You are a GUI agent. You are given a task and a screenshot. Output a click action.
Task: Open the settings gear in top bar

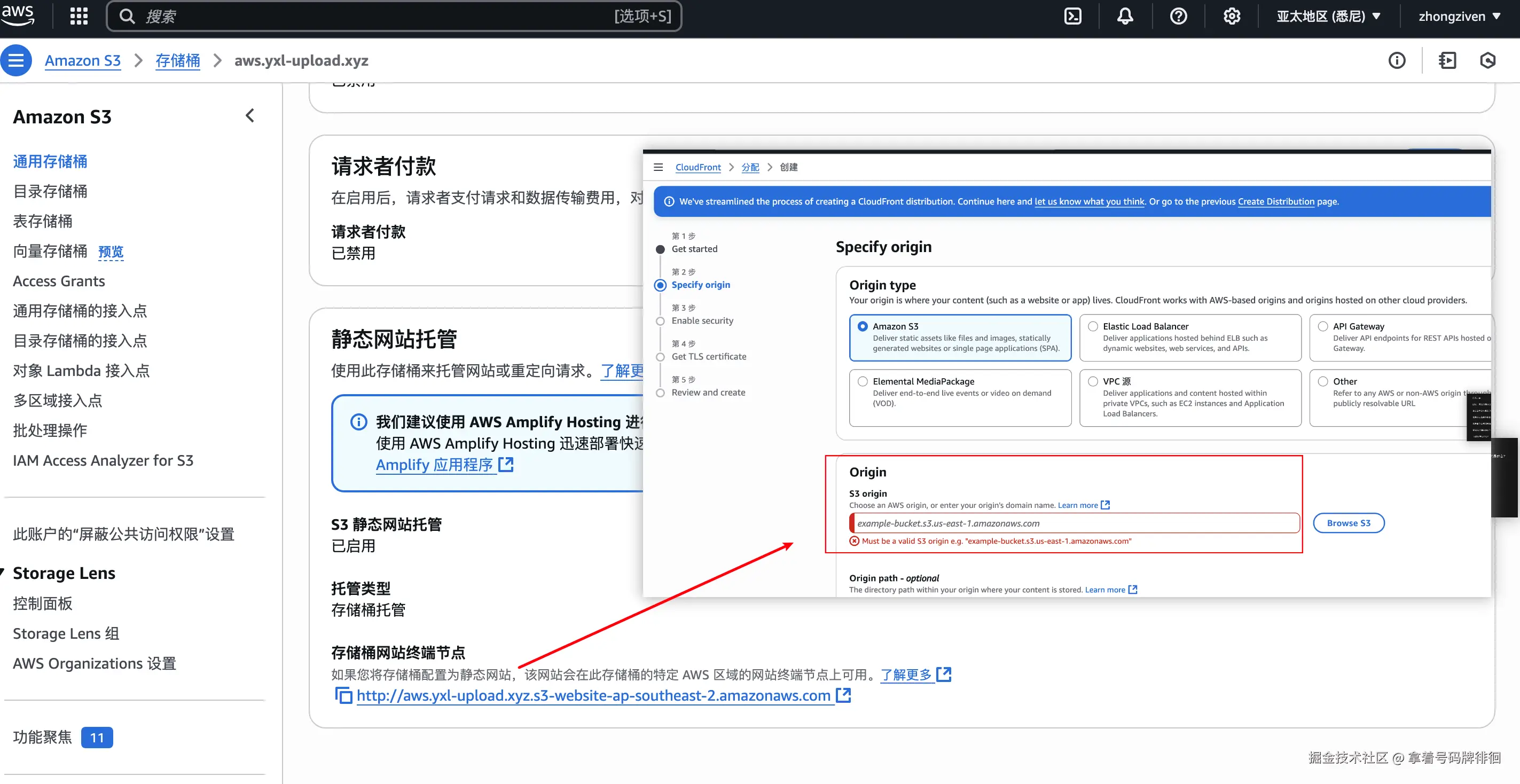click(1231, 16)
